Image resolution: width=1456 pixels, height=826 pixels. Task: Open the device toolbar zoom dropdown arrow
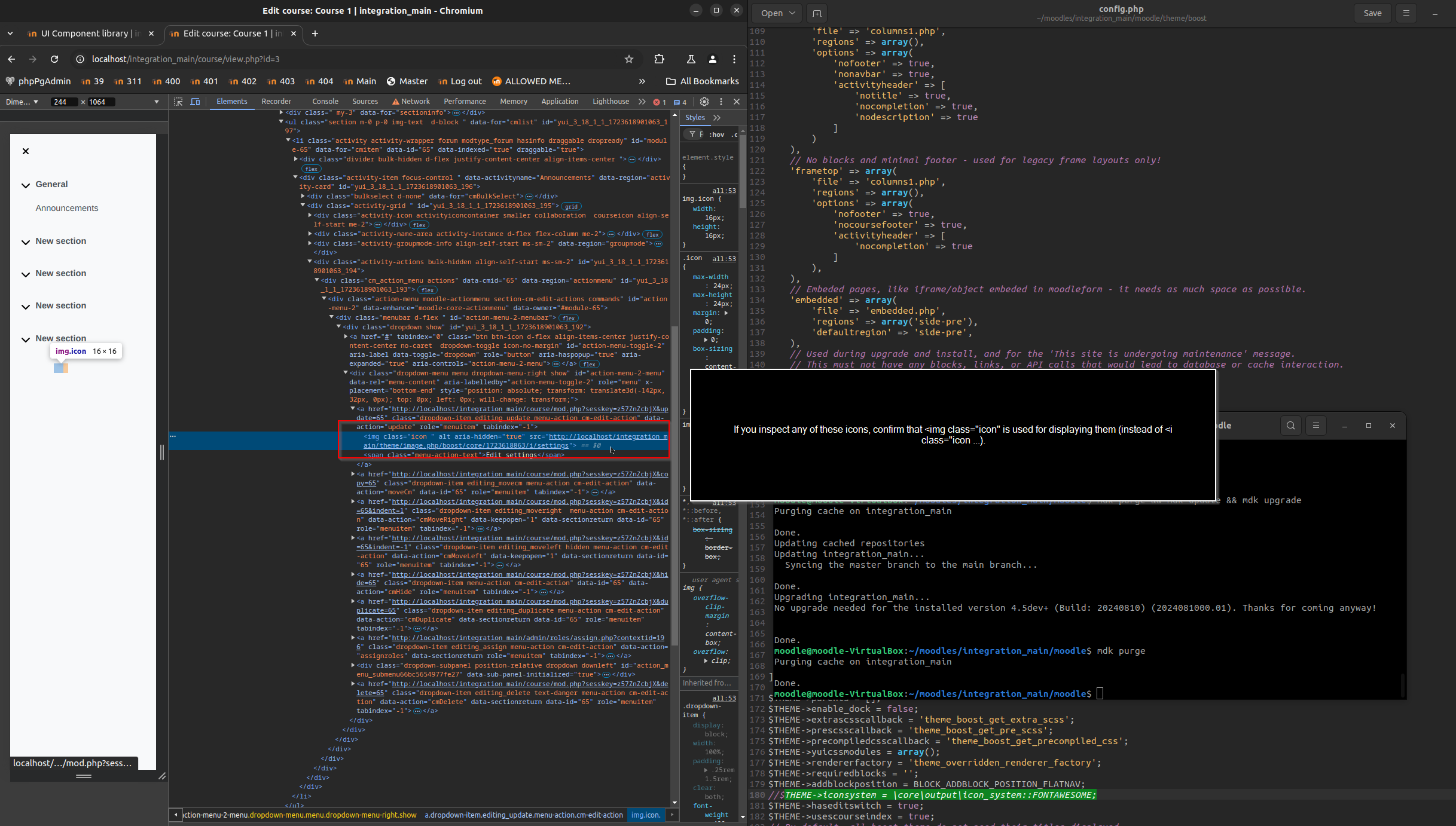pyautogui.click(x=157, y=102)
